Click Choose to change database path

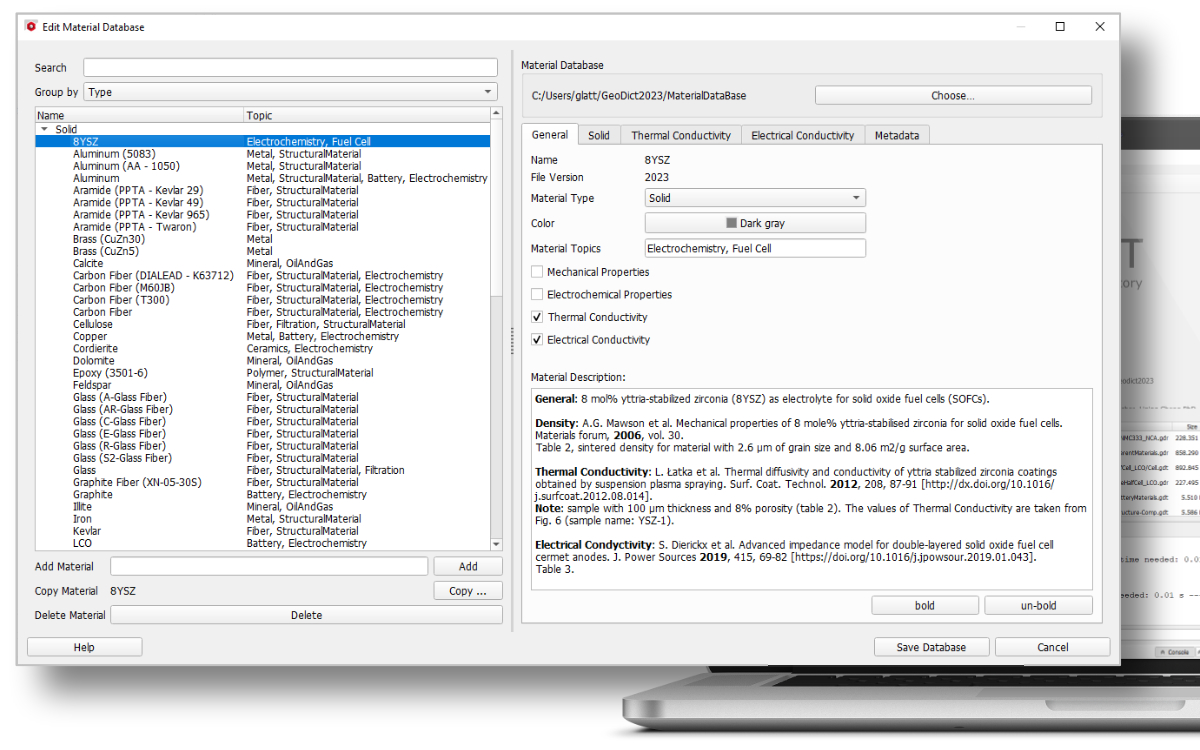tap(953, 94)
